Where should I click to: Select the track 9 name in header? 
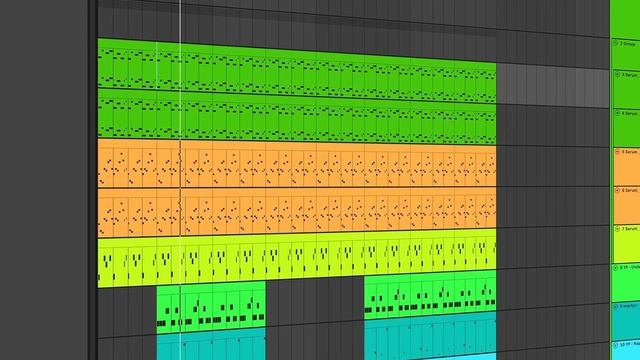(x=630, y=306)
